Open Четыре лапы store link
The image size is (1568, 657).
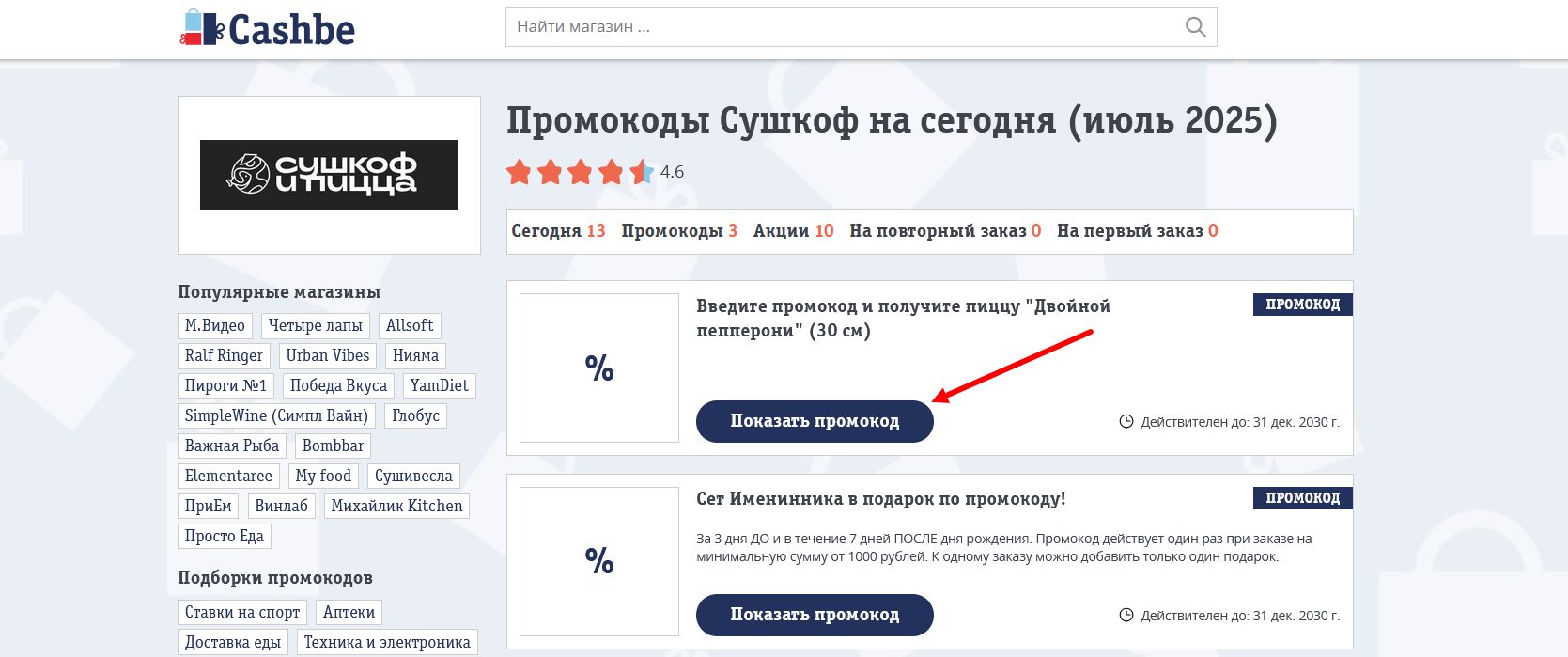pos(316,325)
